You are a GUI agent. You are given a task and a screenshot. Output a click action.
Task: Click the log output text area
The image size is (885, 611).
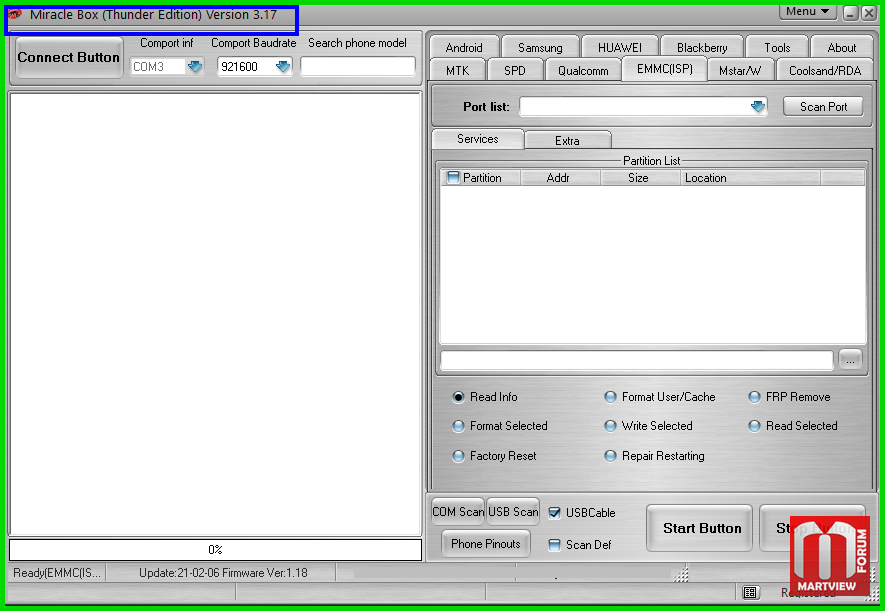pos(215,314)
